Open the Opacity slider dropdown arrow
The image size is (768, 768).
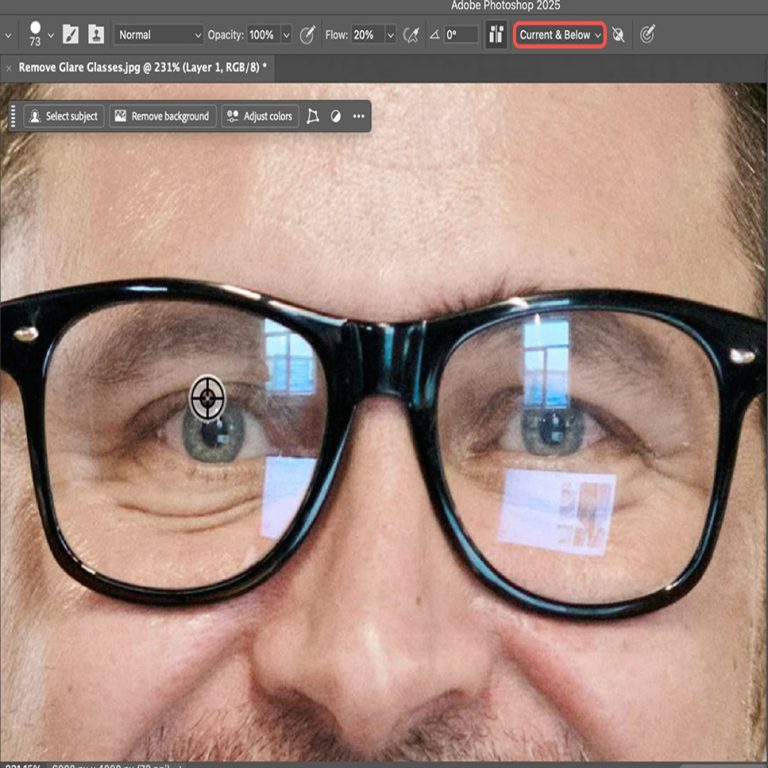point(287,35)
